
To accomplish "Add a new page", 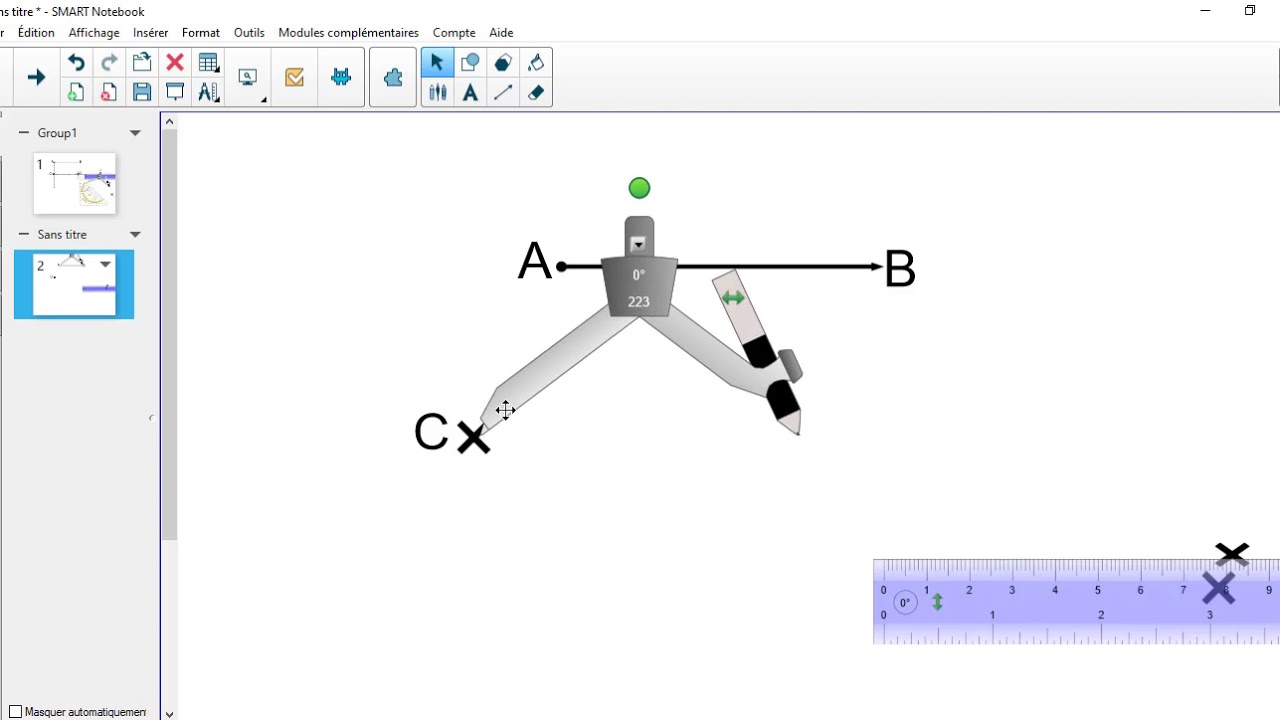I will click(x=76, y=92).
